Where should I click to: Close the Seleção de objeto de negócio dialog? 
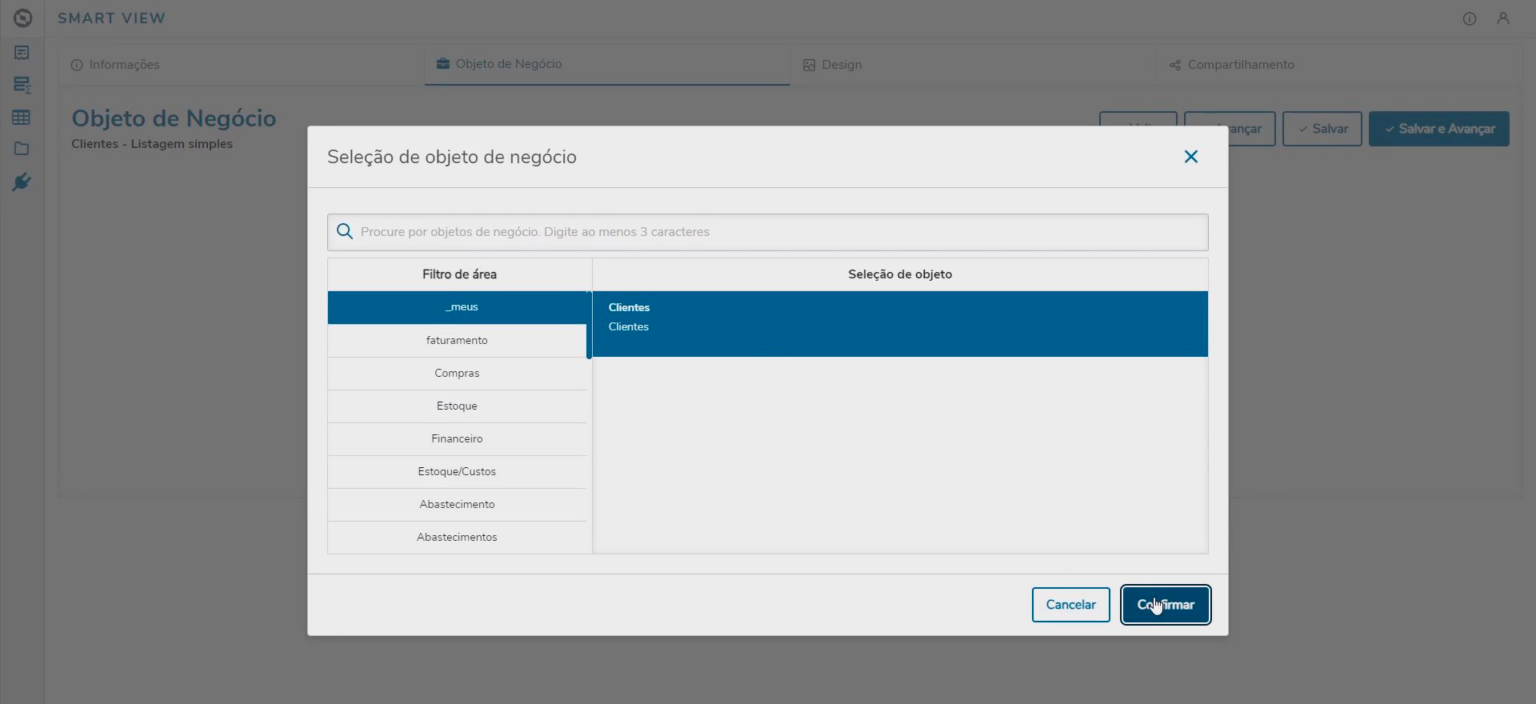[1191, 156]
